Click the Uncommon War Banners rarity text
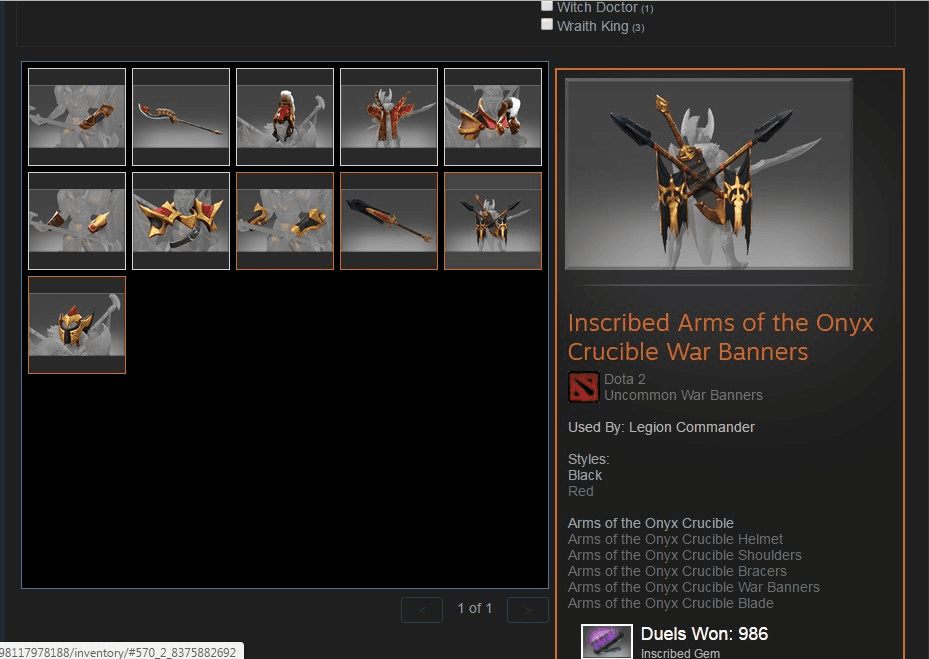This screenshot has width=929, height=659. click(x=683, y=395)
